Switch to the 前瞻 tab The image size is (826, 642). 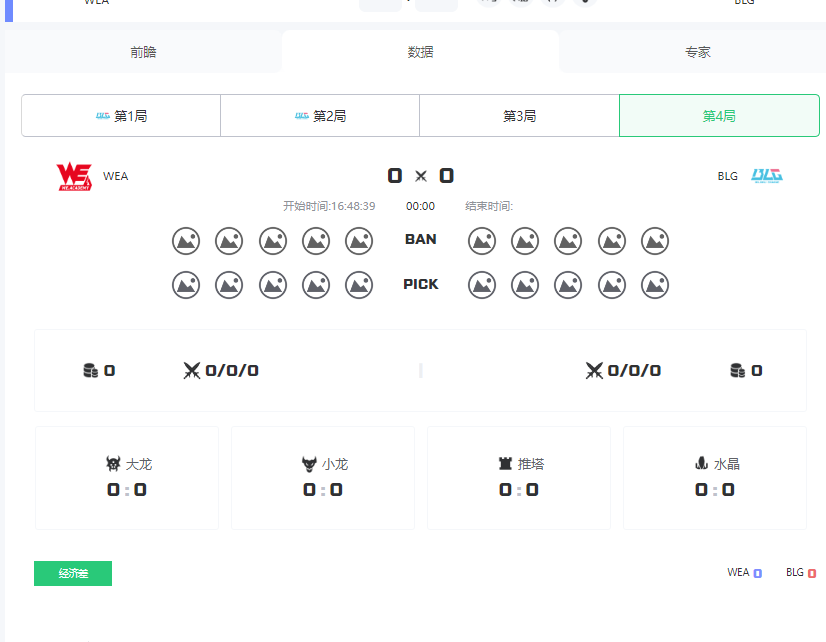coord(143,52)
